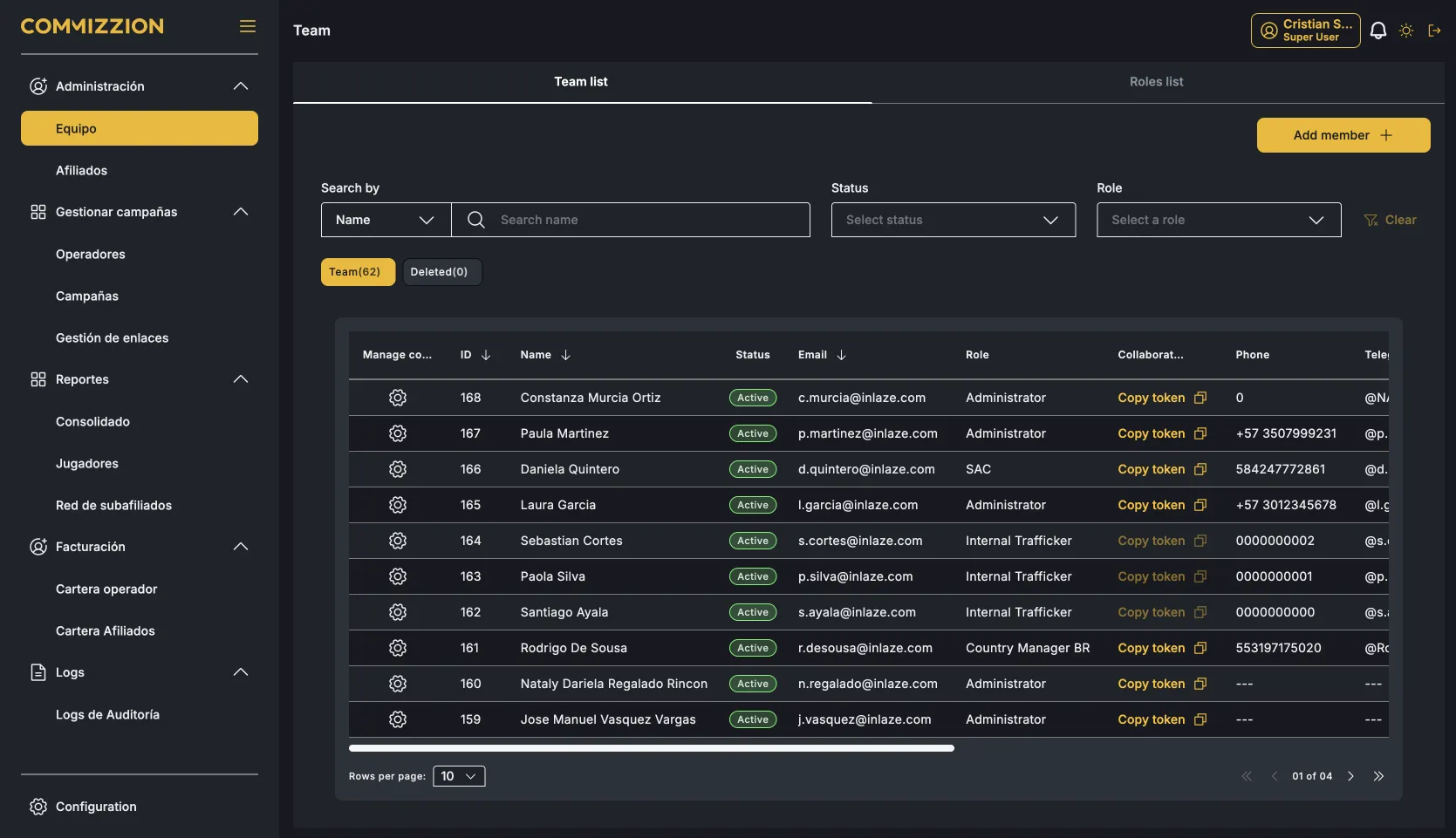Copy token icon for Paula Martinez
Image resolution: width=1456 pixels, height=838 pixels.
[1200, 433]
